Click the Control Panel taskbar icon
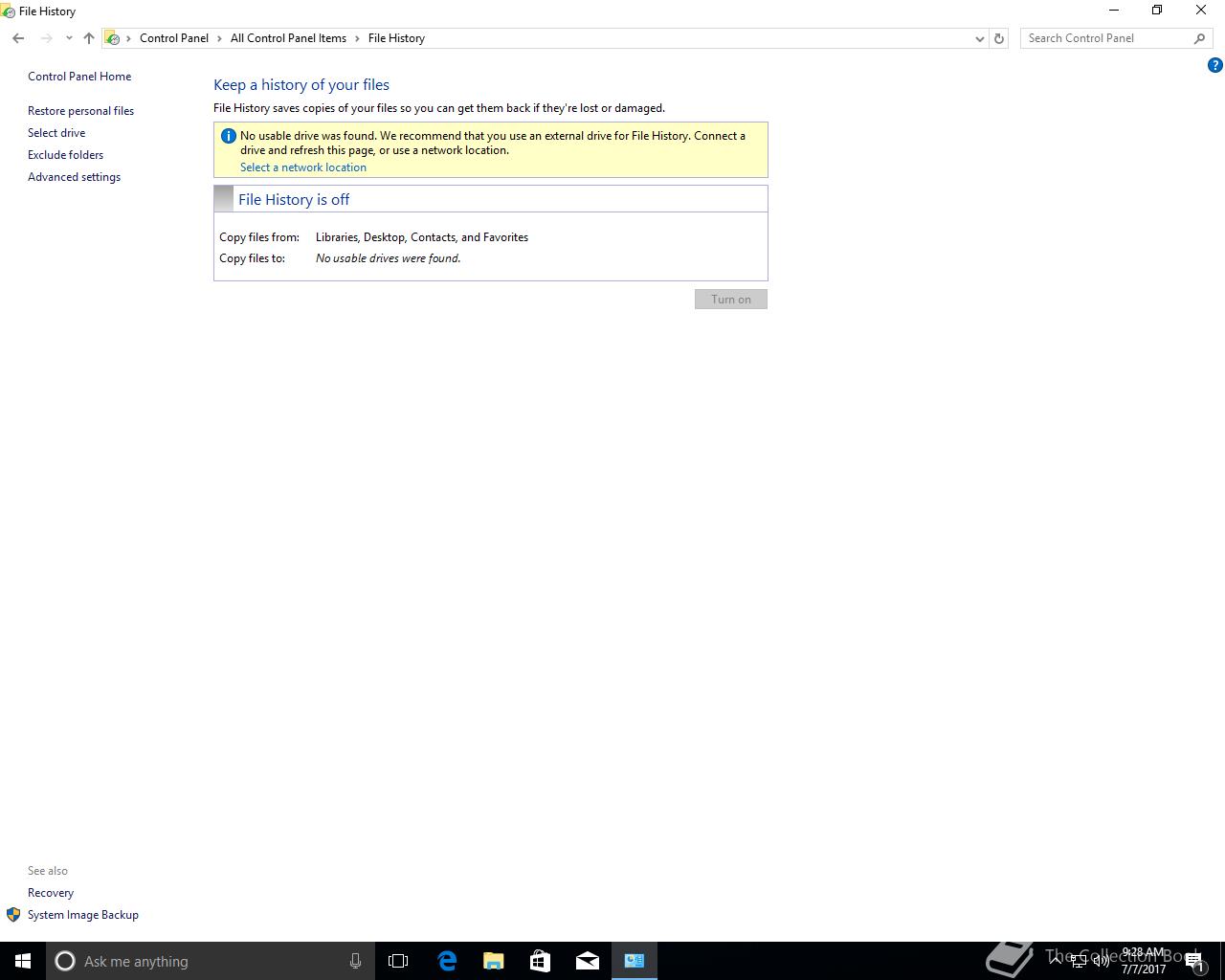 click(x=634, y=961)
